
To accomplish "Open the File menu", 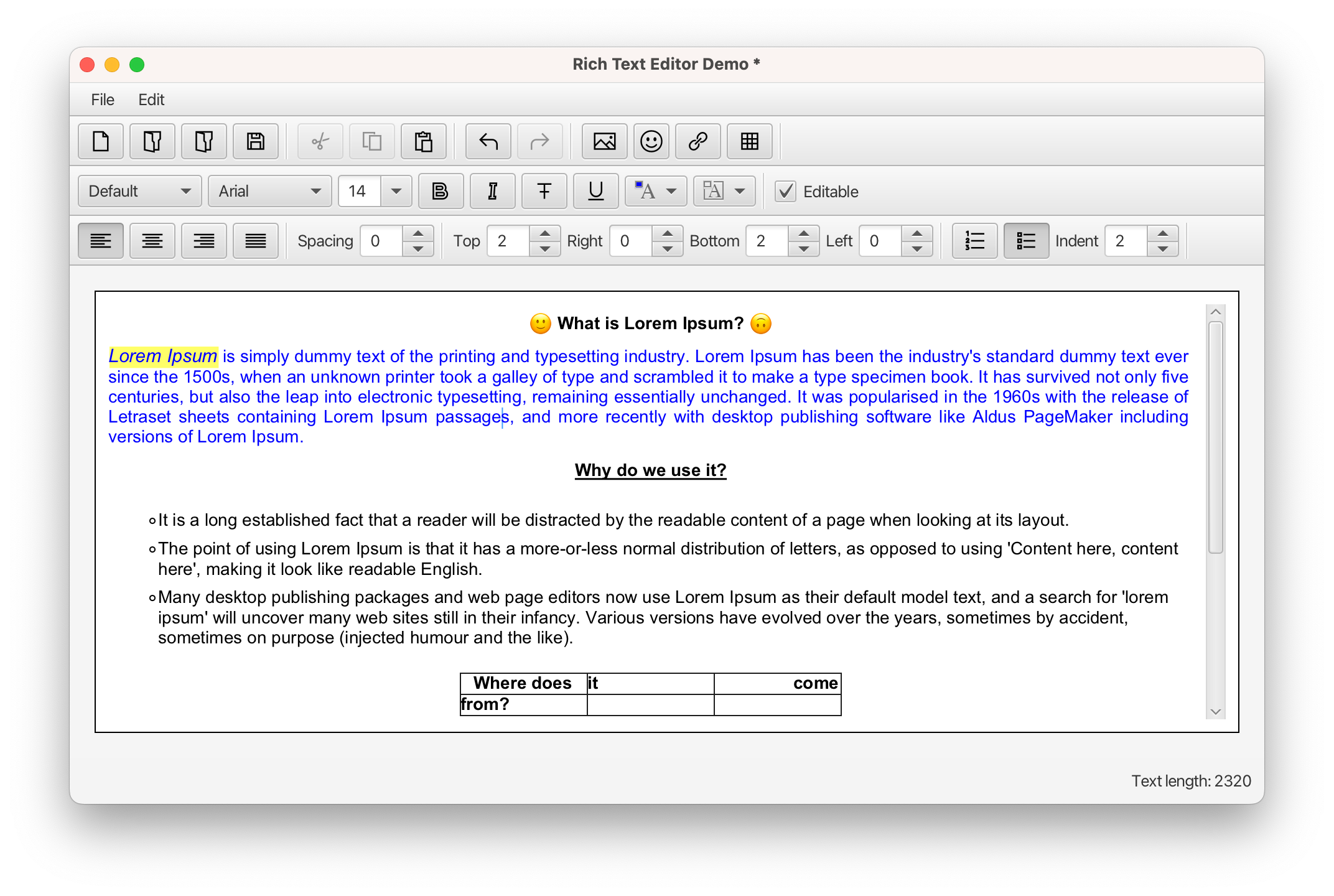I will pyautogui.click(x=103, y=100).
